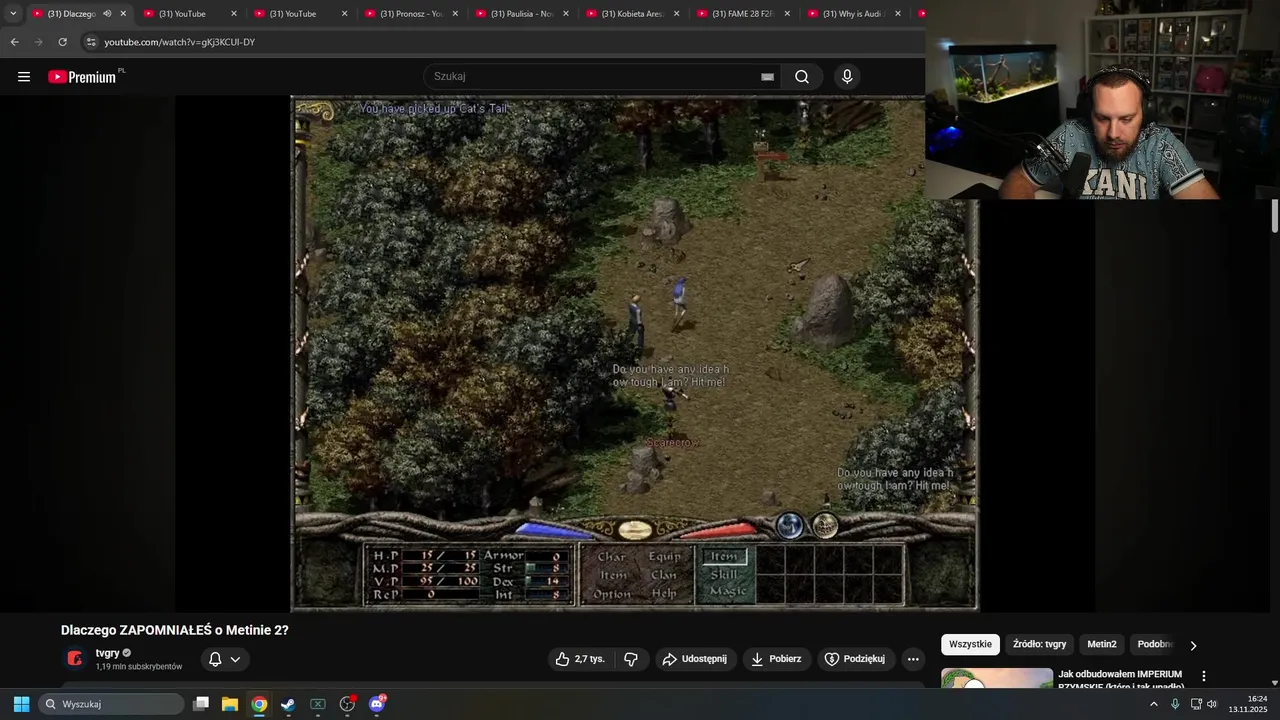
Task: Click the microphone tray icon
Action: coord(1175,704)
